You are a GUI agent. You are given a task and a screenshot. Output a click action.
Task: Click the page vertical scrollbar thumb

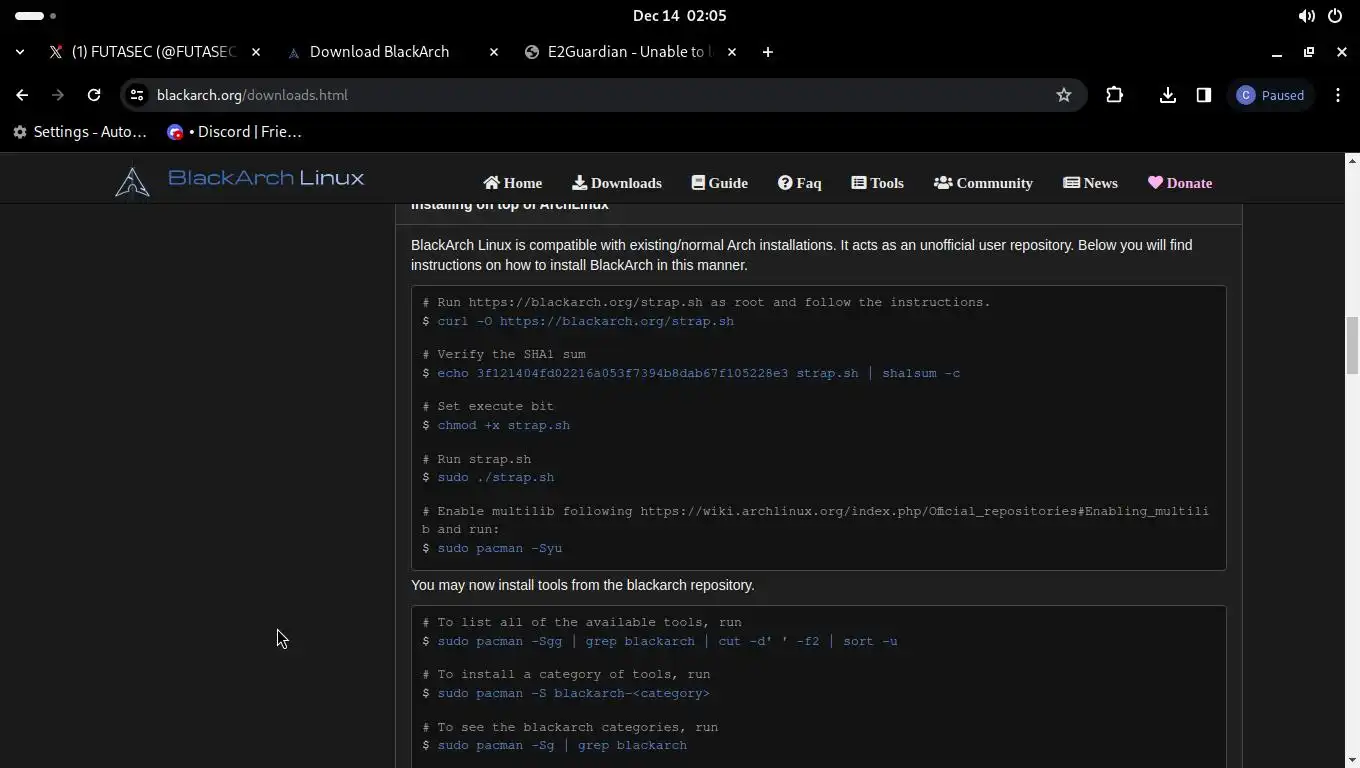[1352, 345]
